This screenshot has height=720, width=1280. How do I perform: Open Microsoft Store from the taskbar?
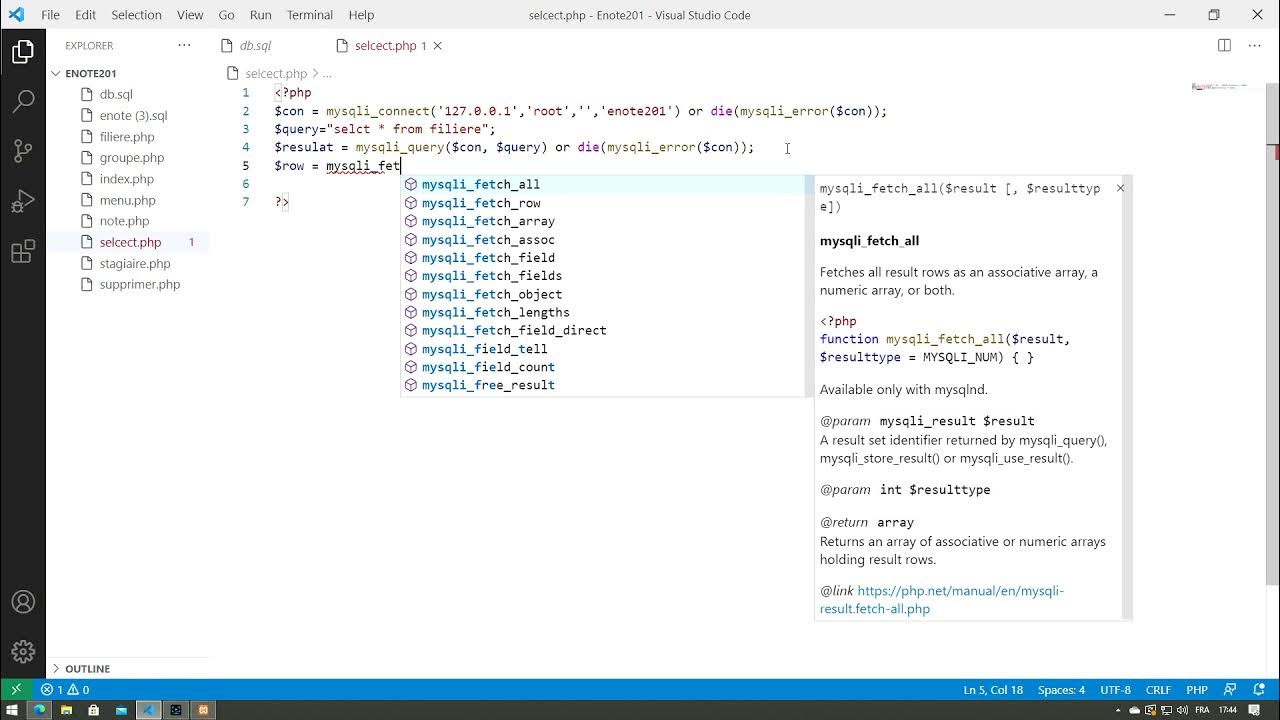(93, 710)
